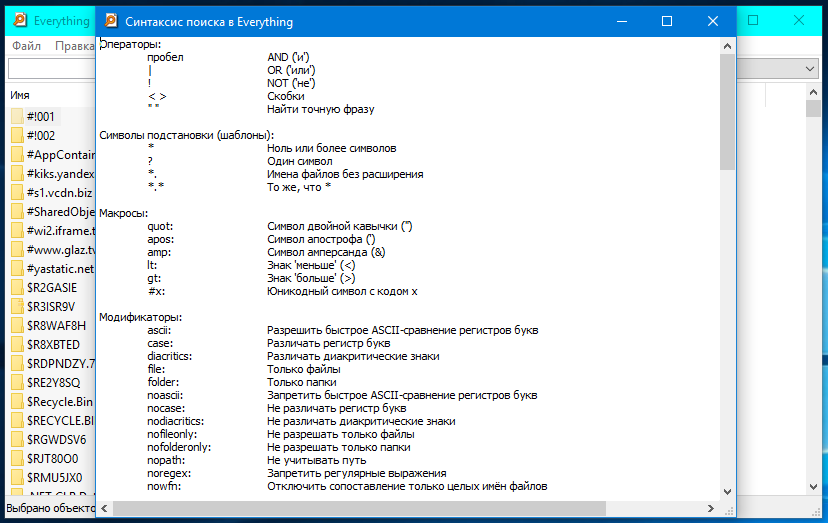The width and height of the screenshot is (828, 523).
Task: Close the search syntax window
Action: [x=713, y=21]
